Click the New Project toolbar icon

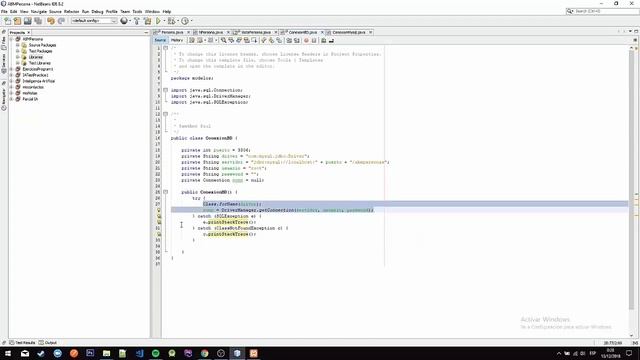(18, 21)
